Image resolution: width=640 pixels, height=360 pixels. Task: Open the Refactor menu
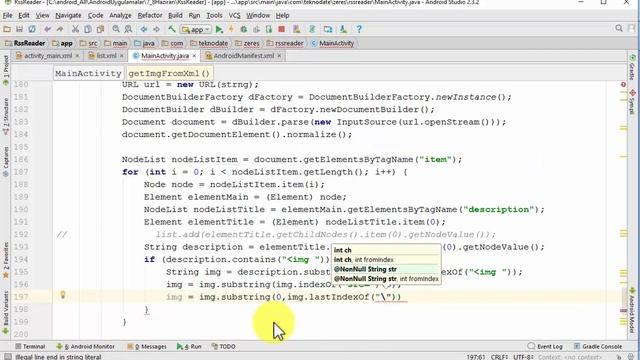[x=150, y=16]
